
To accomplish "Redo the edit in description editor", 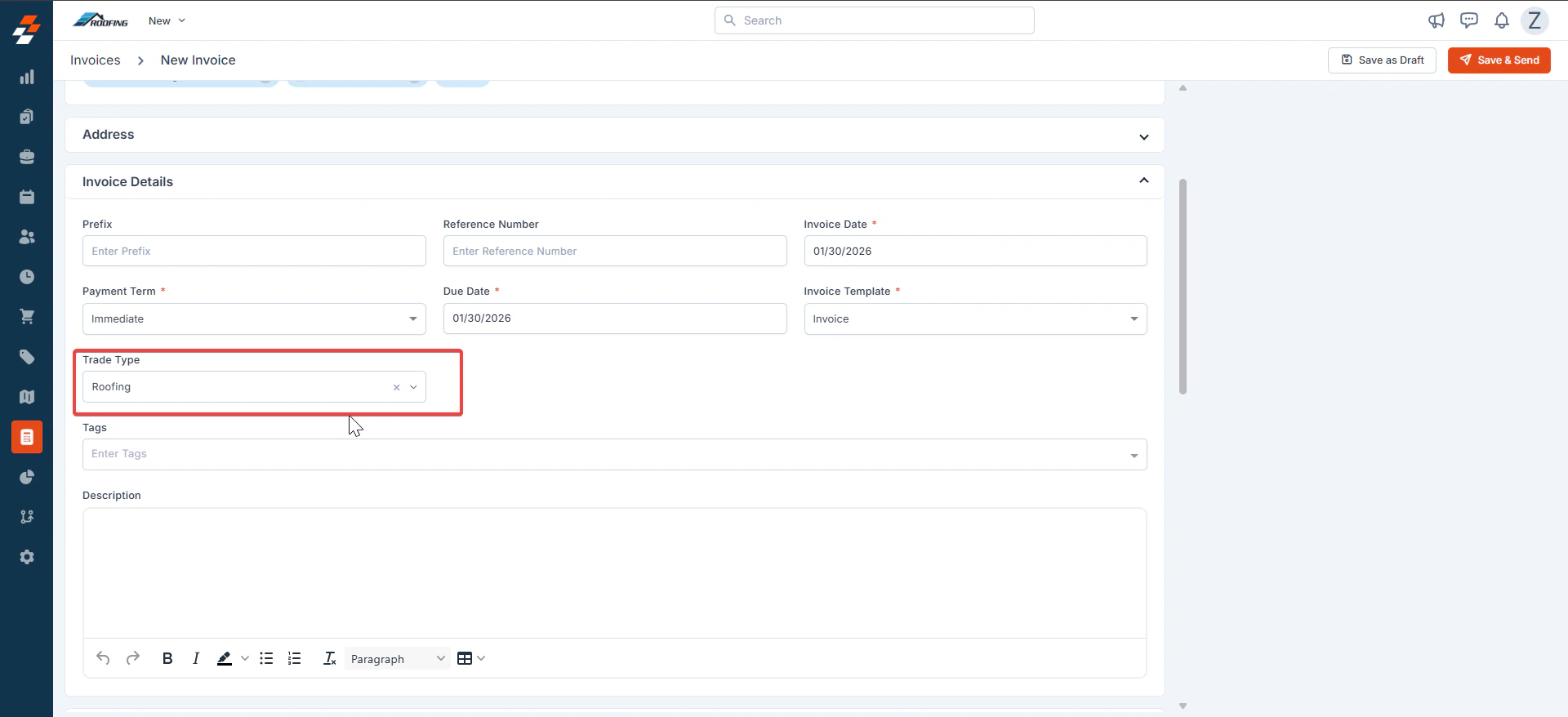I will [133, 658].
